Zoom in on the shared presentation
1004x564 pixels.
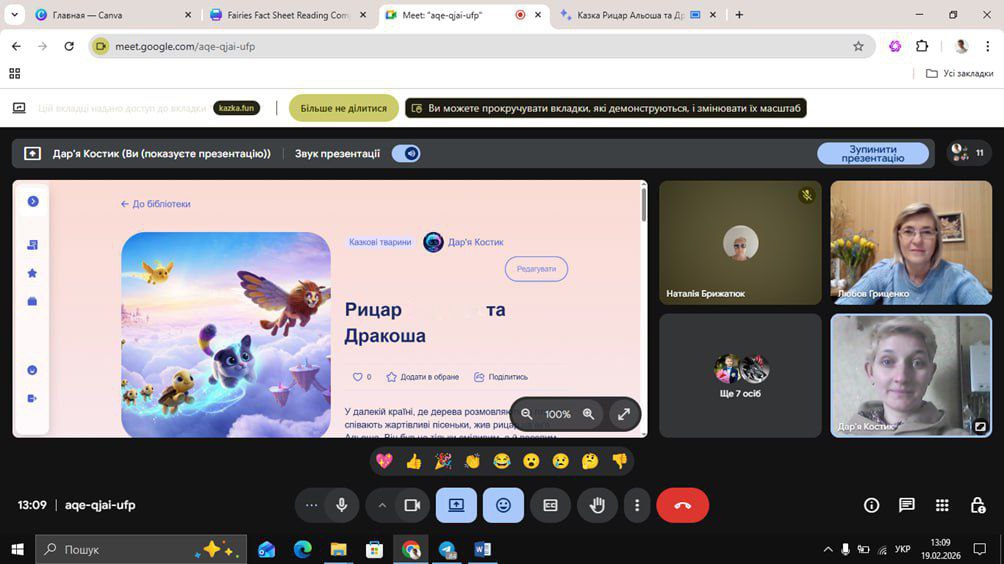589,414
